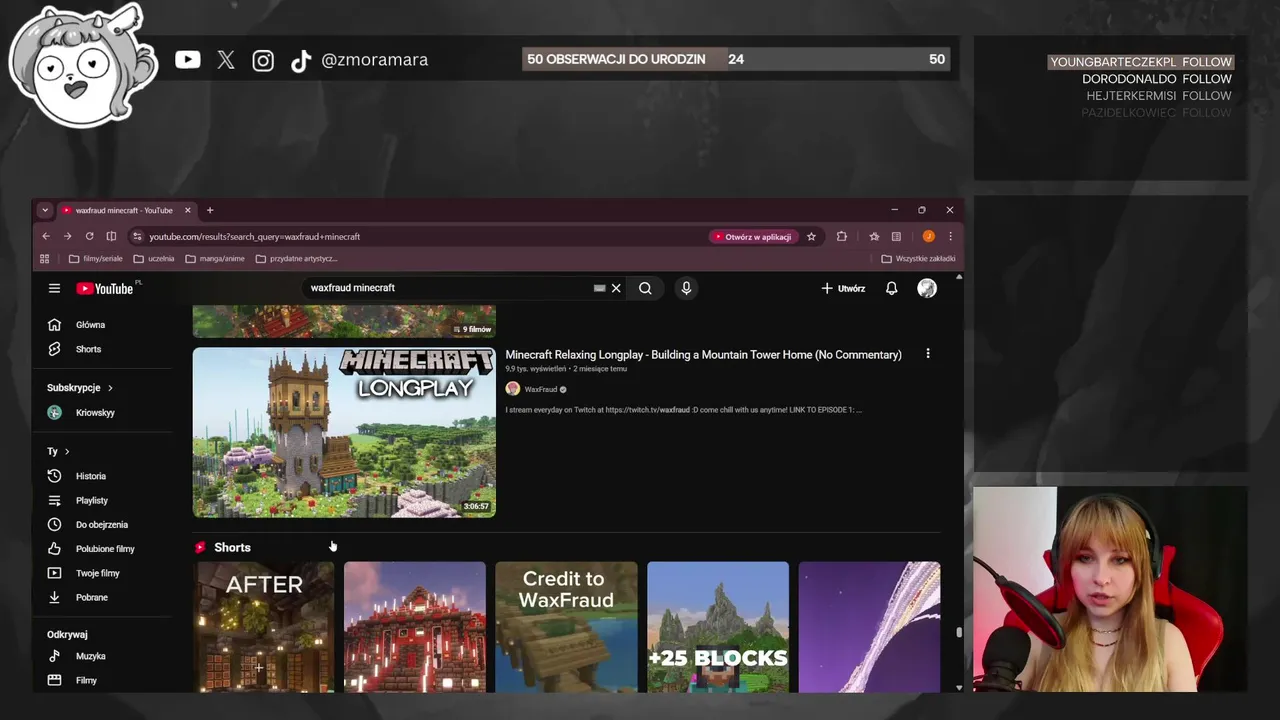Click the stream overlay YouTube icon
The height and width of the screenshot is (720, 1280).
click(187, 60)
